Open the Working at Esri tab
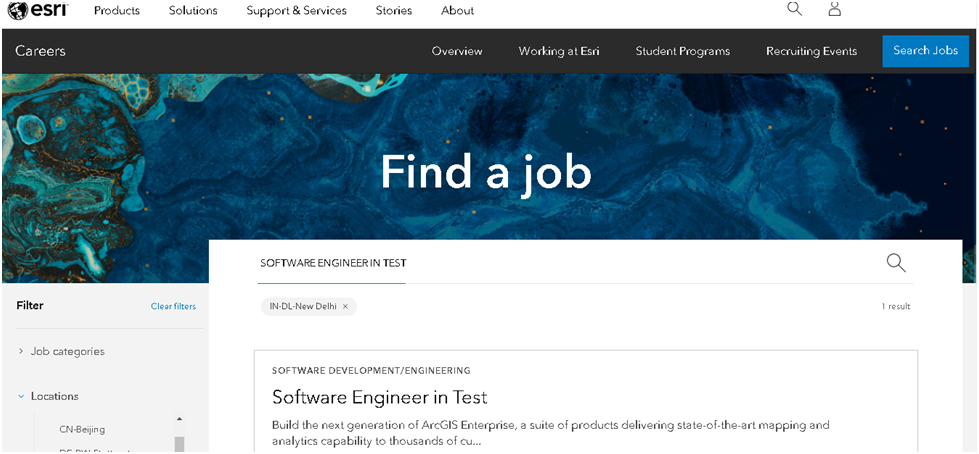Image resolution: width=979 pixels, height=454 pixels. click(x=559, y=51)
